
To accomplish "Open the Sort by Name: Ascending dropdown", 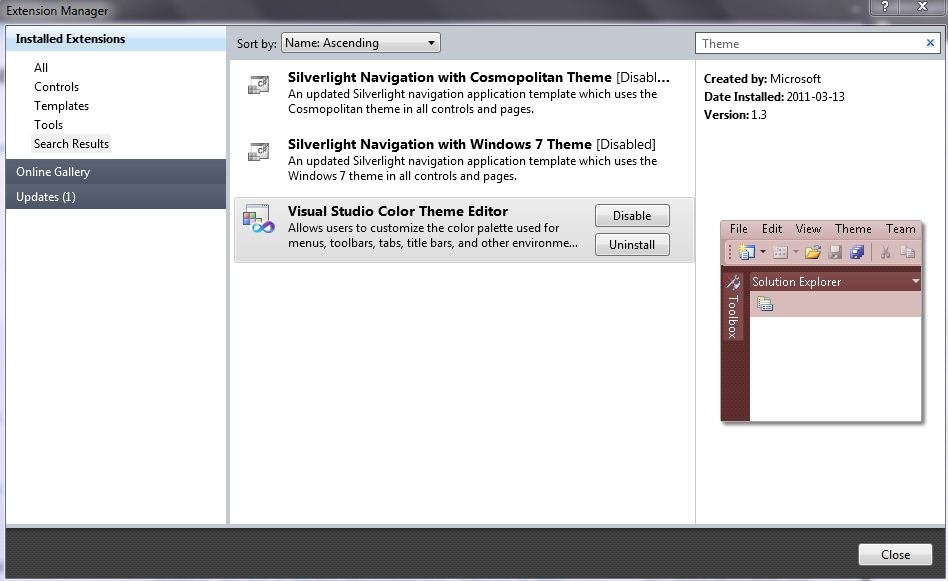I will point(360,43).
